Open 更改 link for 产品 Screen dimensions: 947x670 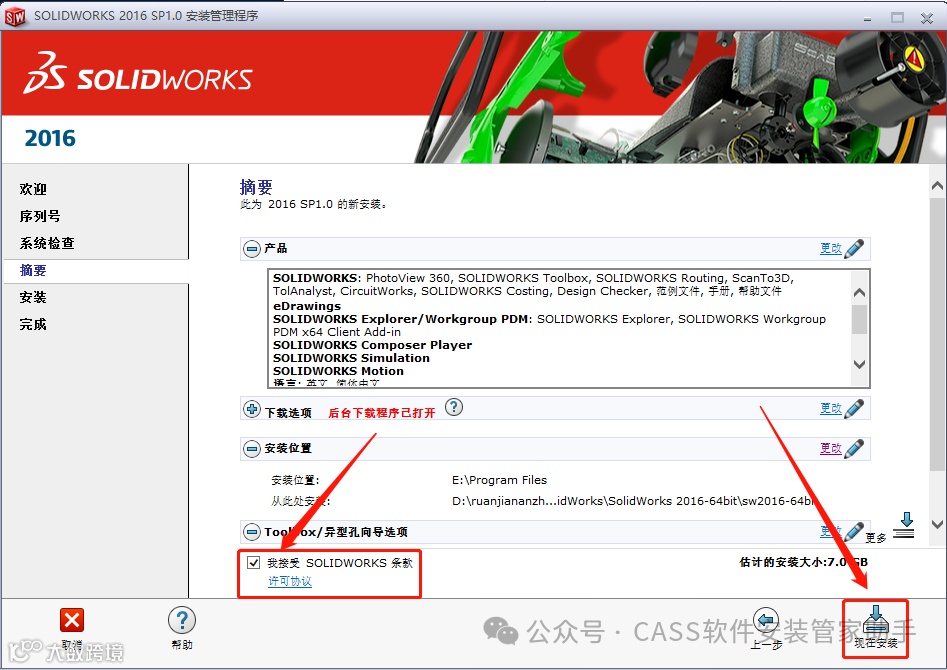[x=830, y=248]
